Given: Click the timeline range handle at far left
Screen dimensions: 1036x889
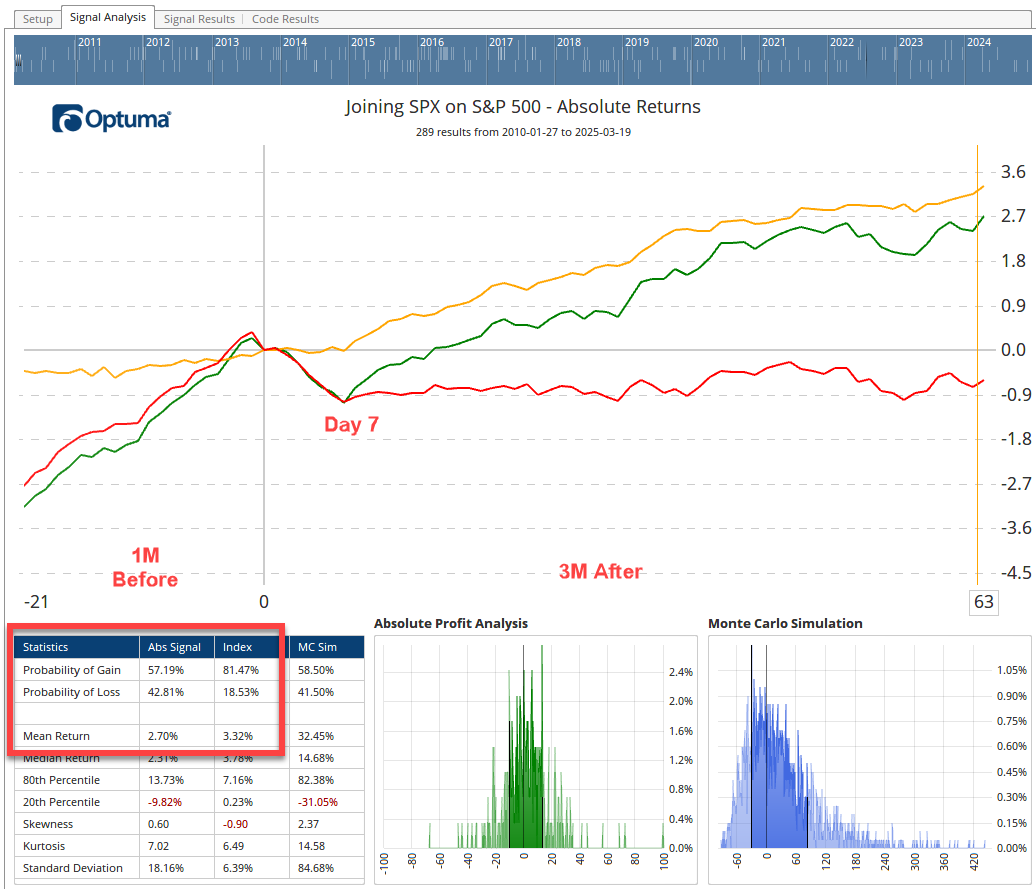Looking at the screenshot, I should click(x=19, y=63).
